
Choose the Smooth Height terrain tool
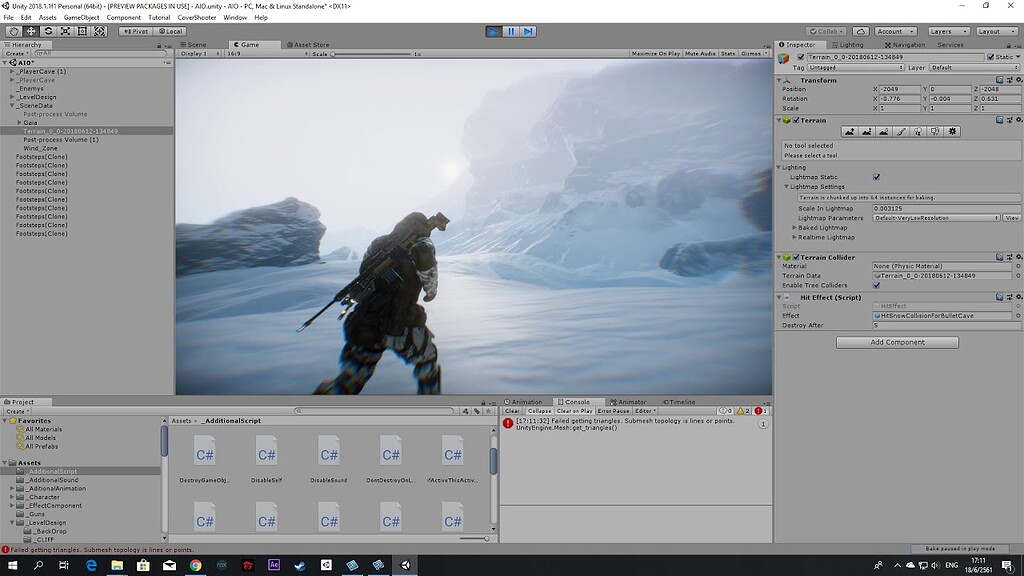[x=884, y=131]
